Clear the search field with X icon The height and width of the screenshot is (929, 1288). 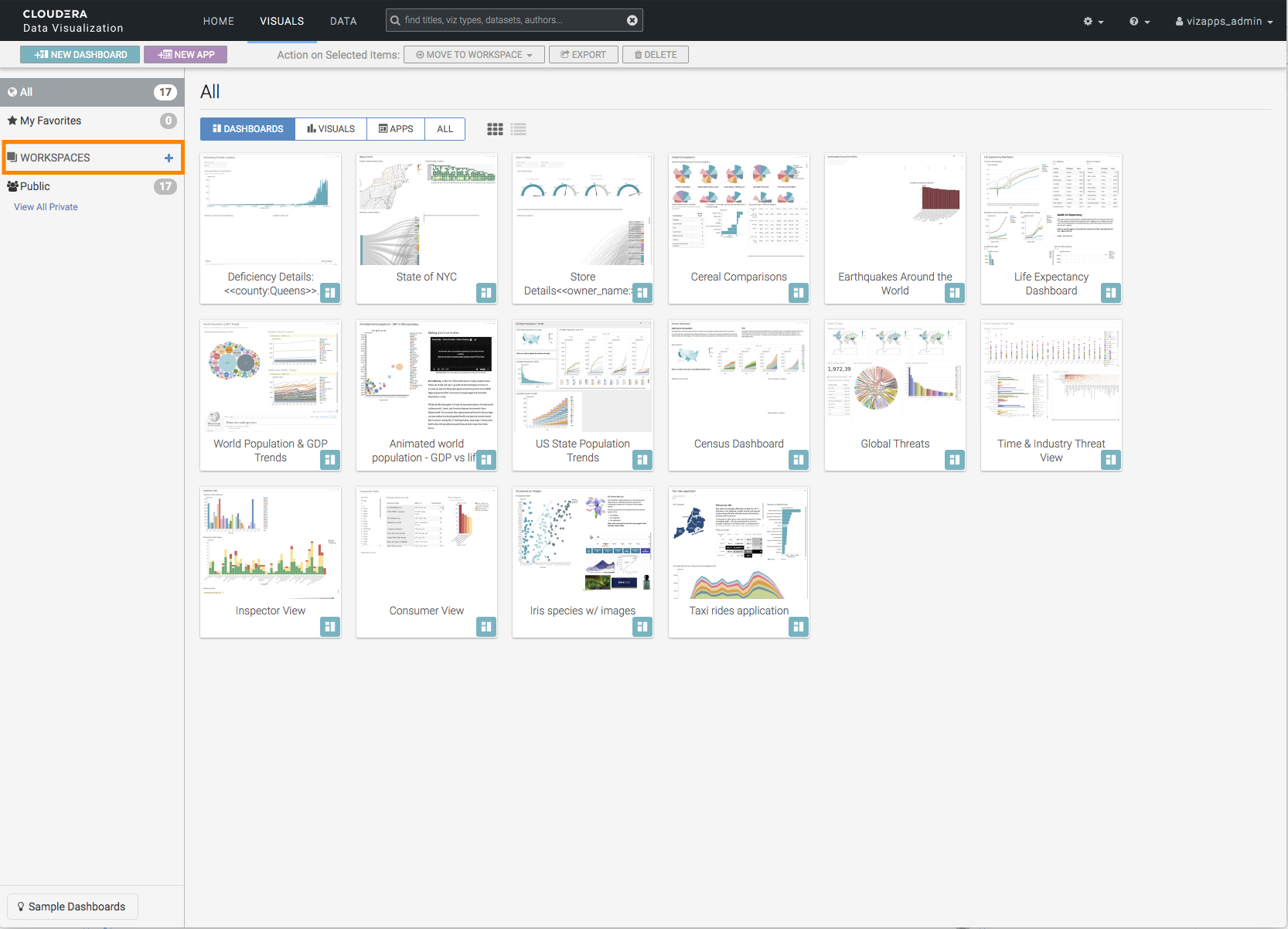[632, 20]
